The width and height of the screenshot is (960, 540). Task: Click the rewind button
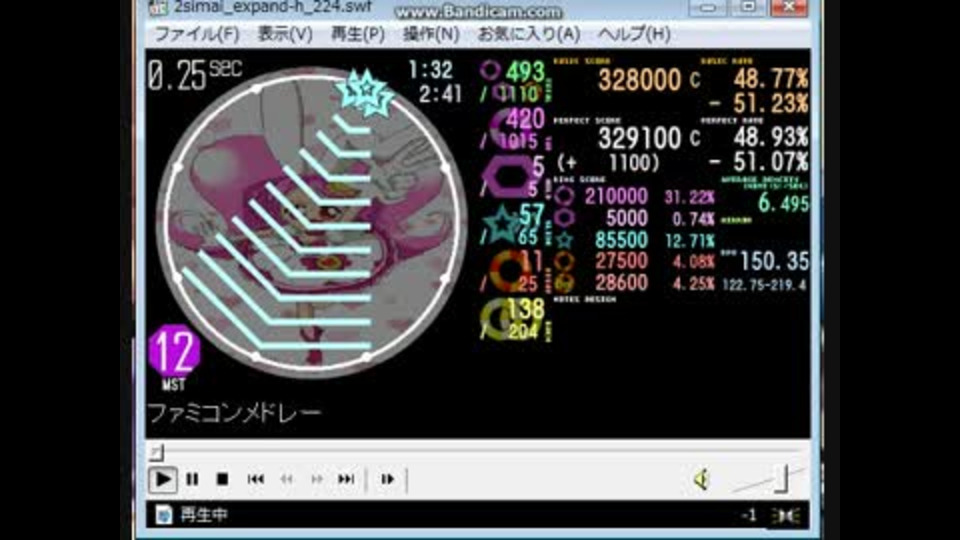[x=287, y=479]
